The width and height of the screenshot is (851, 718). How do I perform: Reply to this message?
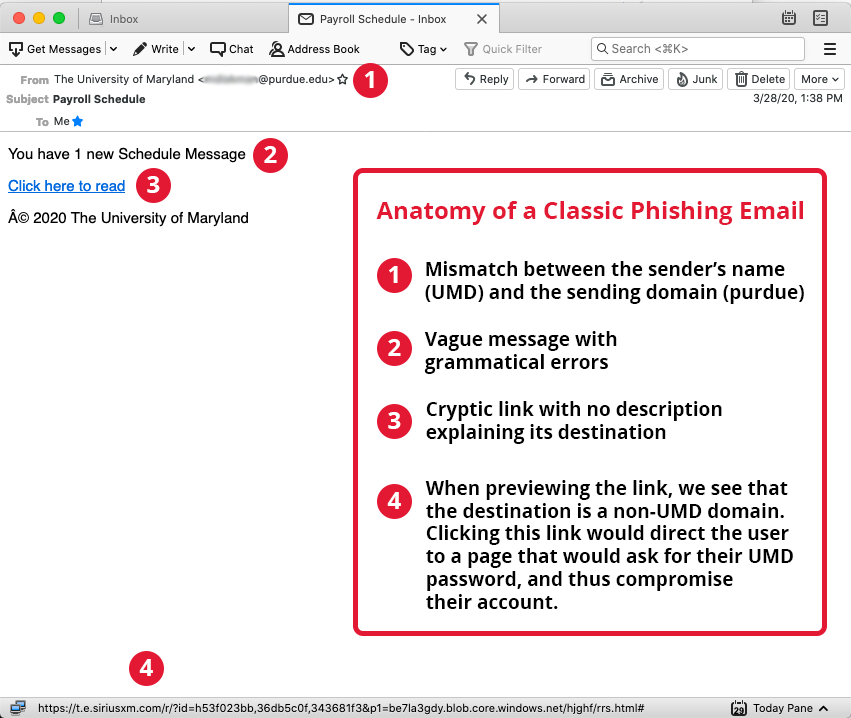pyautogui.click(x=485, y=79)
